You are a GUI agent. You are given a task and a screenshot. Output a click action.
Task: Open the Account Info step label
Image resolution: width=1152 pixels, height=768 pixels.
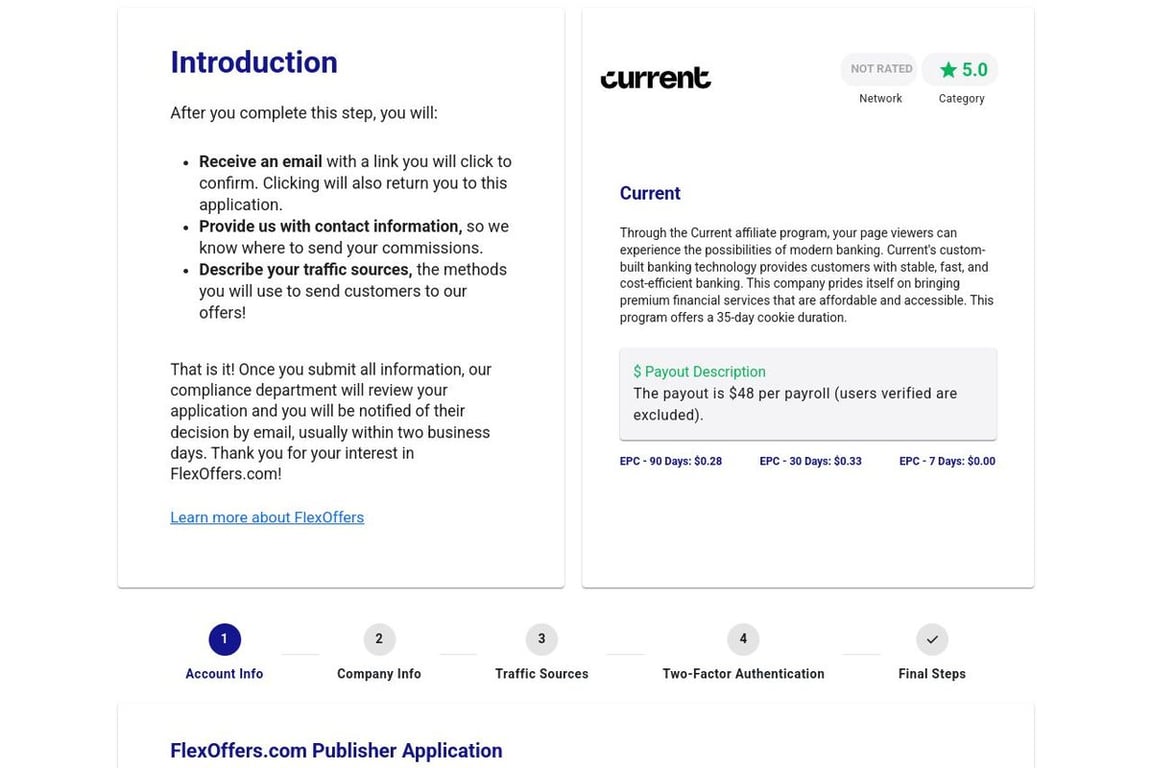coord(224,673)
